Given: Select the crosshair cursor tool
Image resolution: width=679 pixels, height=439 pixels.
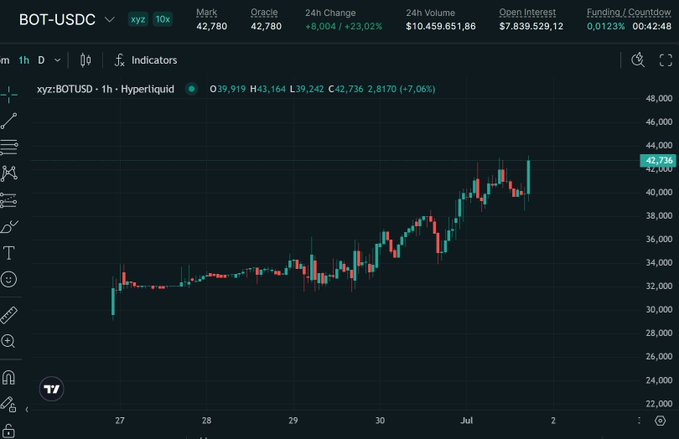Looking at the screenshot, I should [9, 94].
